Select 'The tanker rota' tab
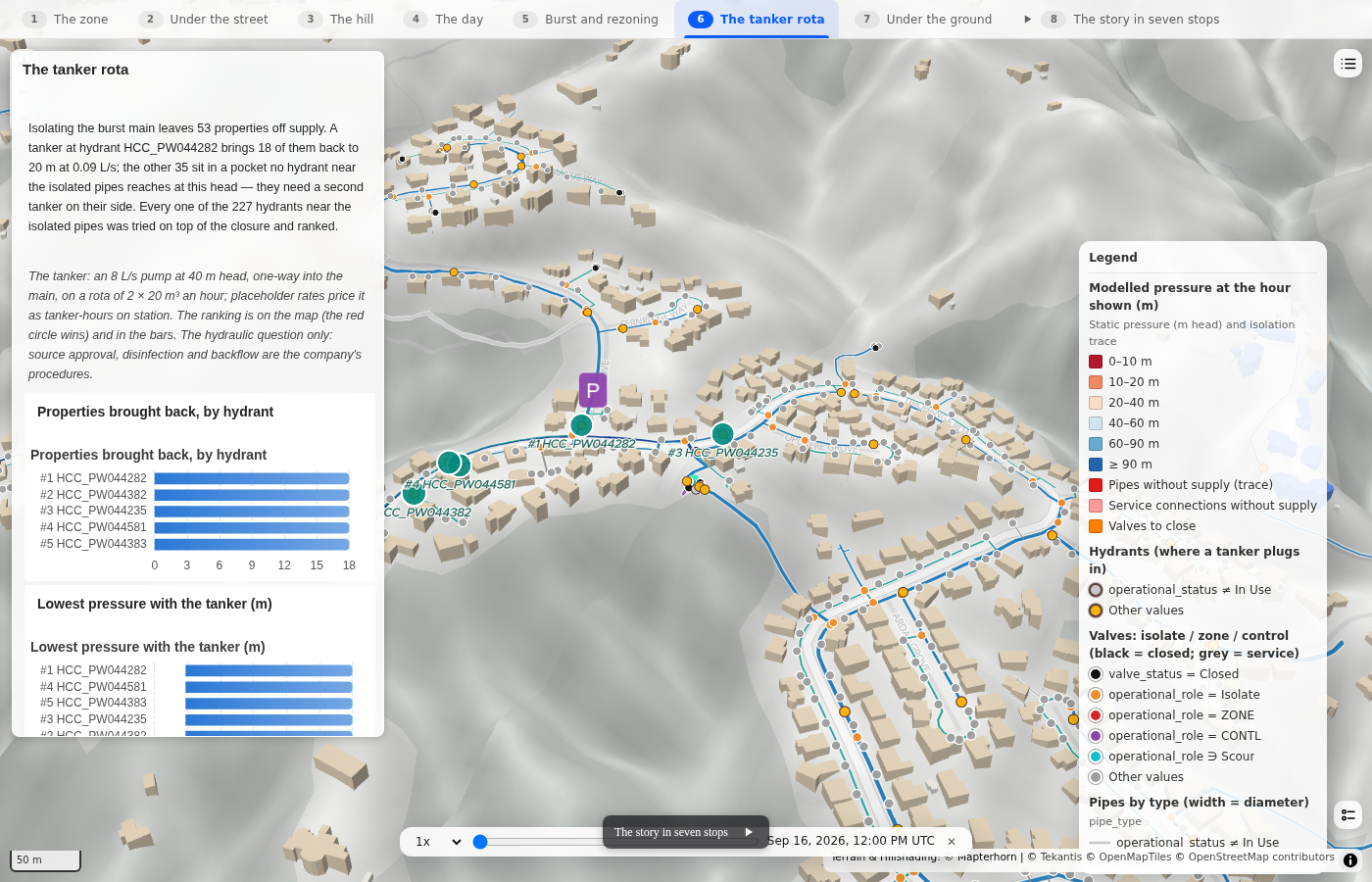The width and height of the screenshot is (1372, 882). click(757, 19)
